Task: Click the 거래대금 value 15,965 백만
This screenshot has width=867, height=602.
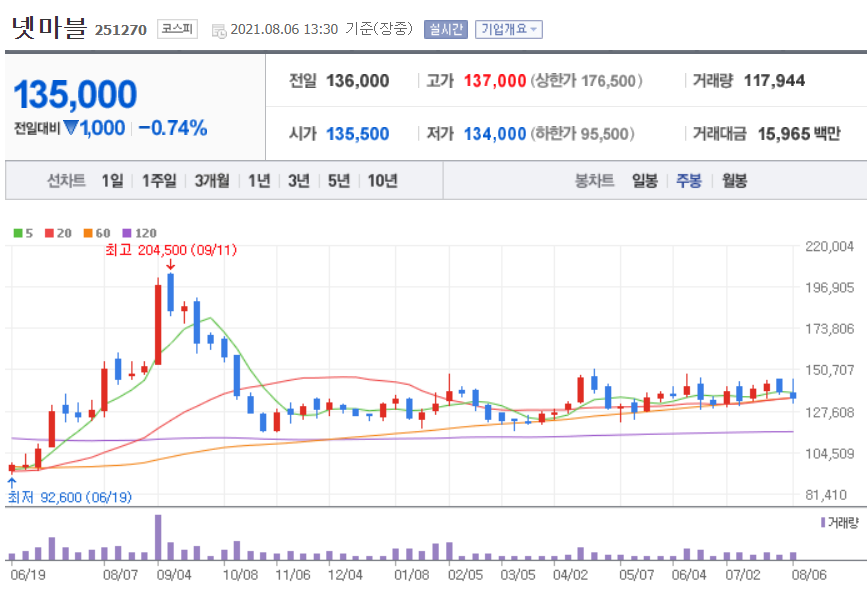Action: 799,134
